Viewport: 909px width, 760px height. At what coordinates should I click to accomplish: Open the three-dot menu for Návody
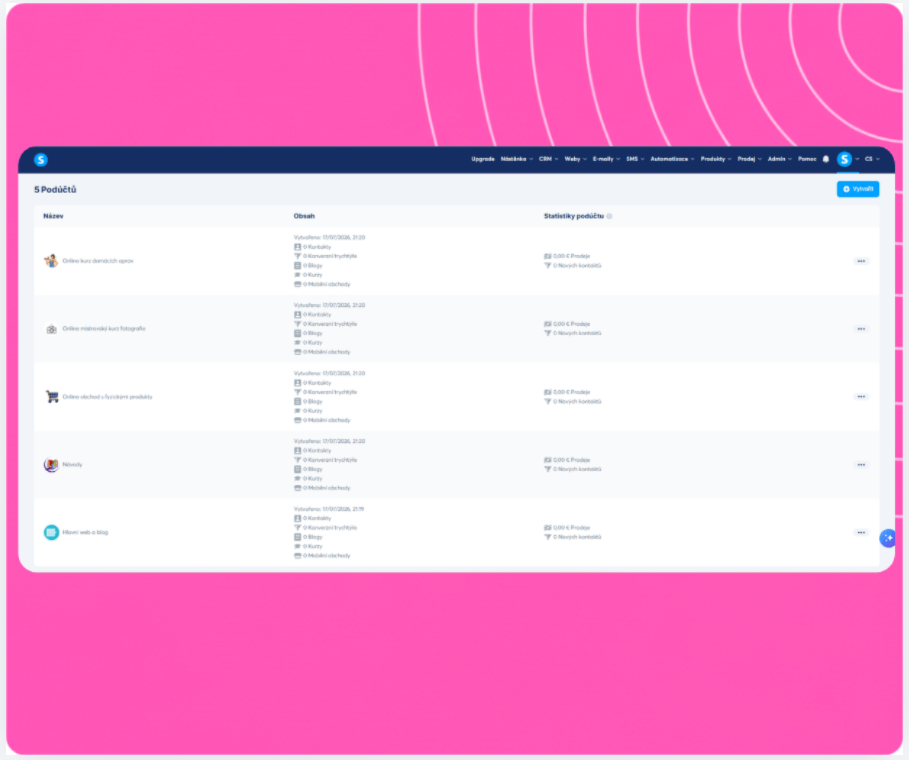pyautogui.click(x=861, y=464)
